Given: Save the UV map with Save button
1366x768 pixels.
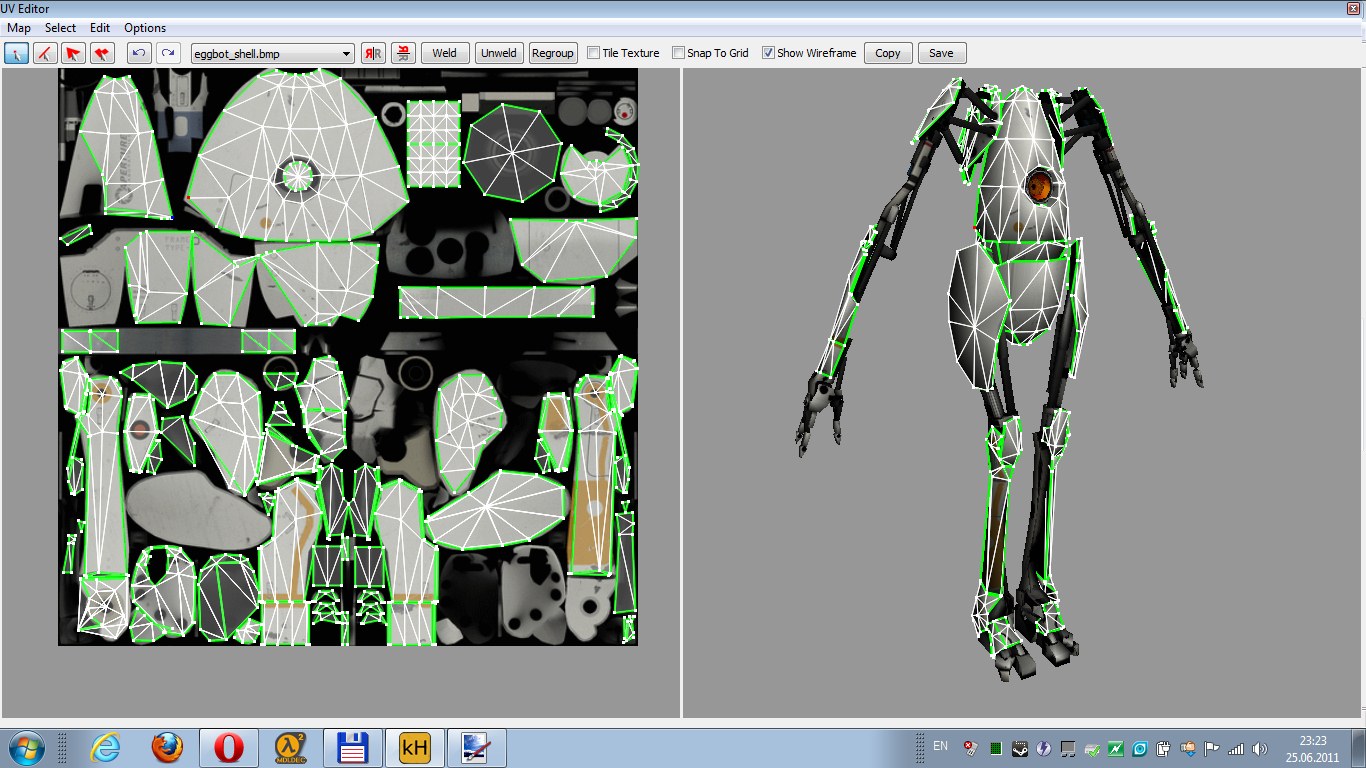Looking at the screenshot, I should (x=941, y=53).
